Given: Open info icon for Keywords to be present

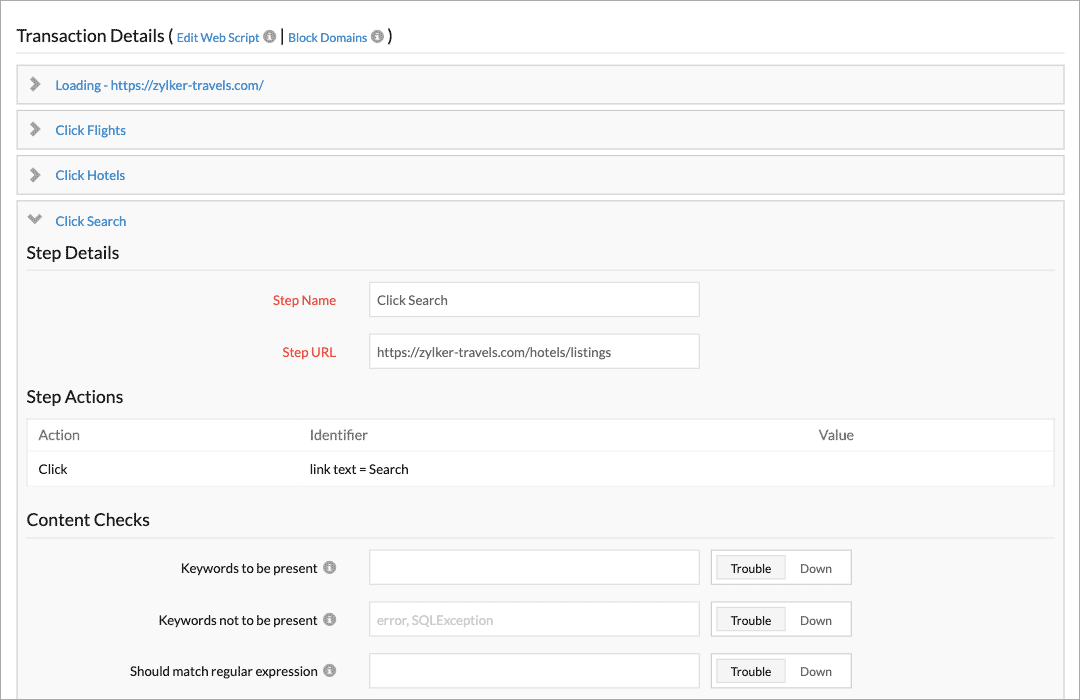Looking at the screenshot, I should [331, 567].
